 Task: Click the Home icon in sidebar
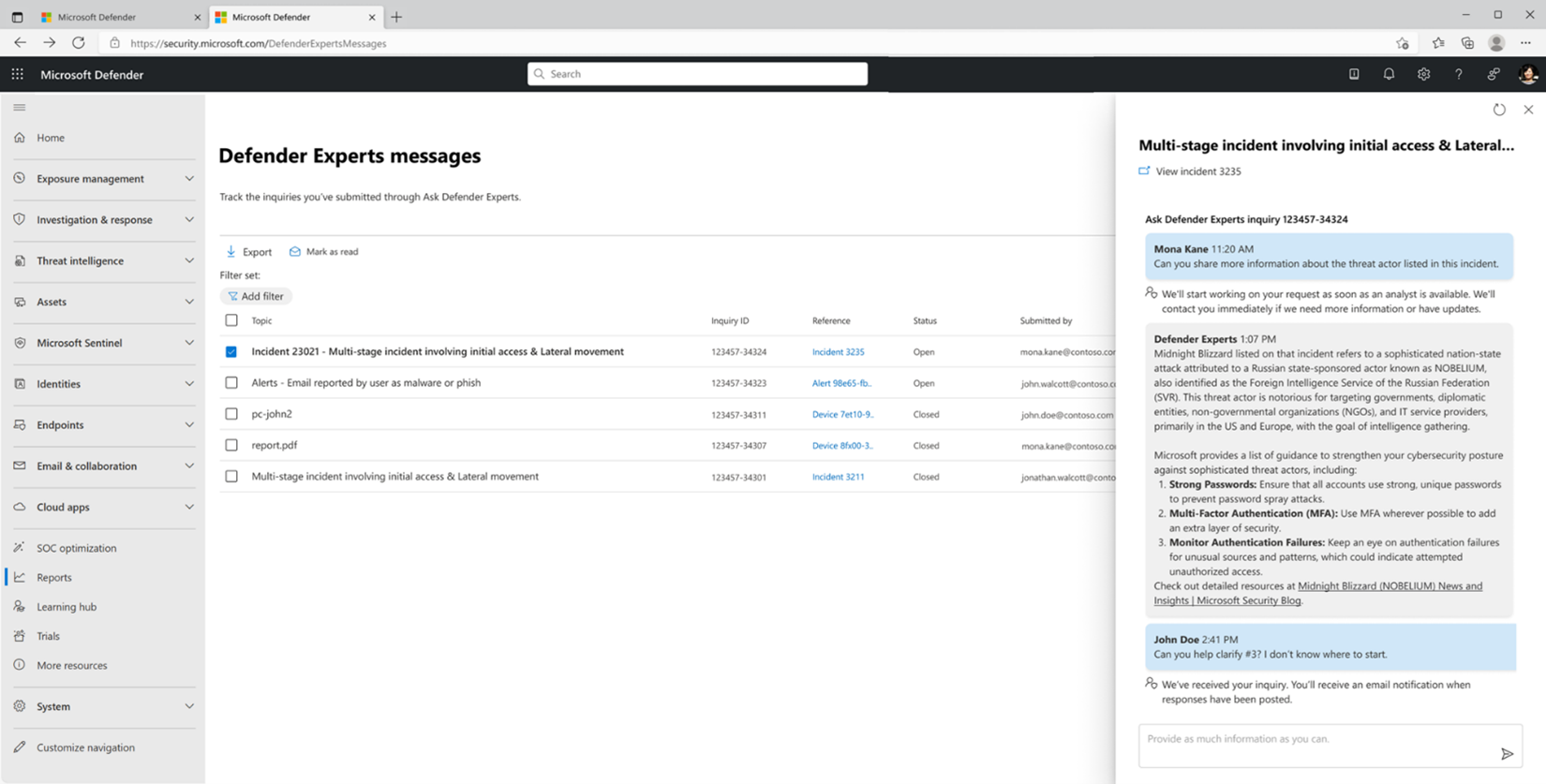tap(20, 138)
